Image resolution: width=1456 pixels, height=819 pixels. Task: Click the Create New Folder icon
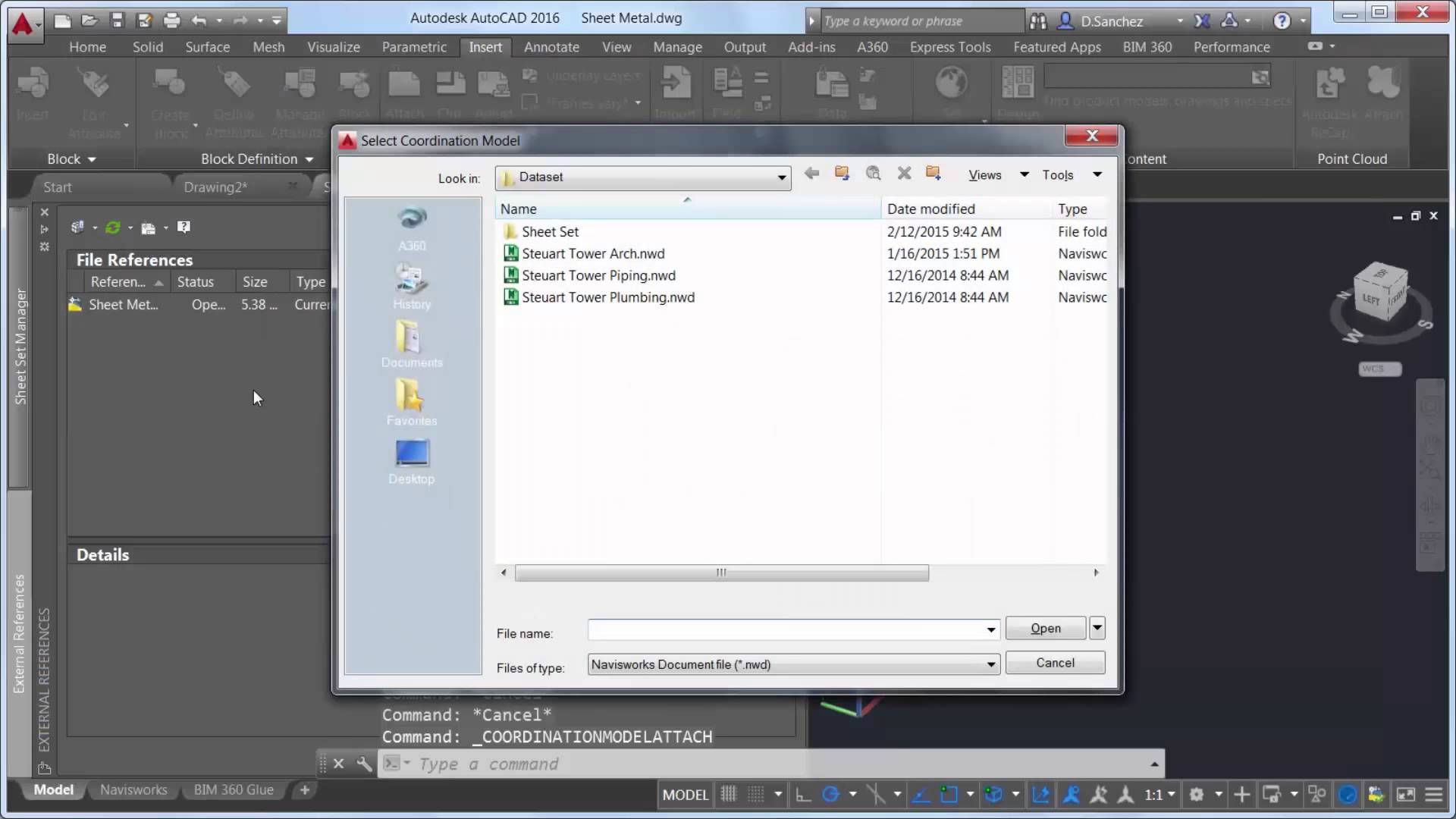point(933,173)
